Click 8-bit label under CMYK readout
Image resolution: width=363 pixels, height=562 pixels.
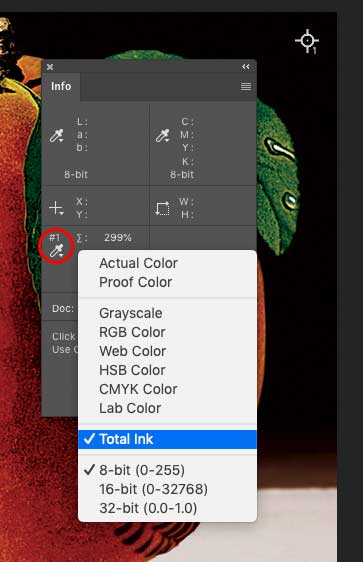pyautogui.click(x=182, y=175)
